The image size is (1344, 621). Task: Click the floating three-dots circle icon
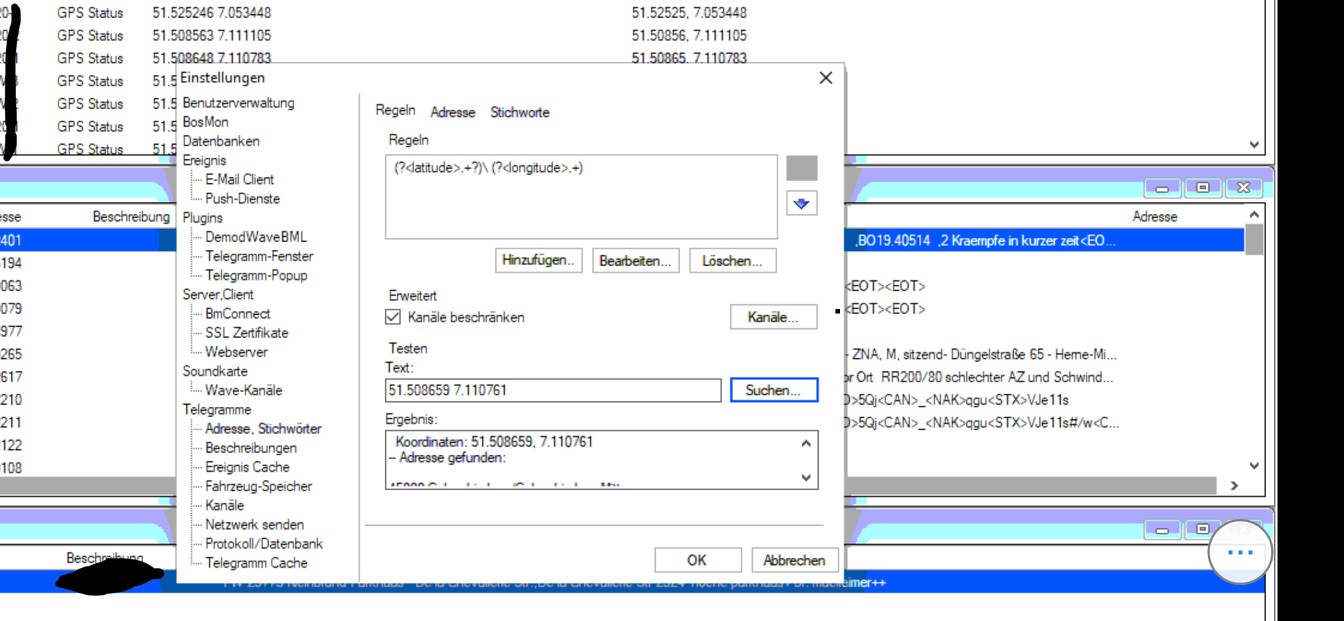coord(1239,552)
